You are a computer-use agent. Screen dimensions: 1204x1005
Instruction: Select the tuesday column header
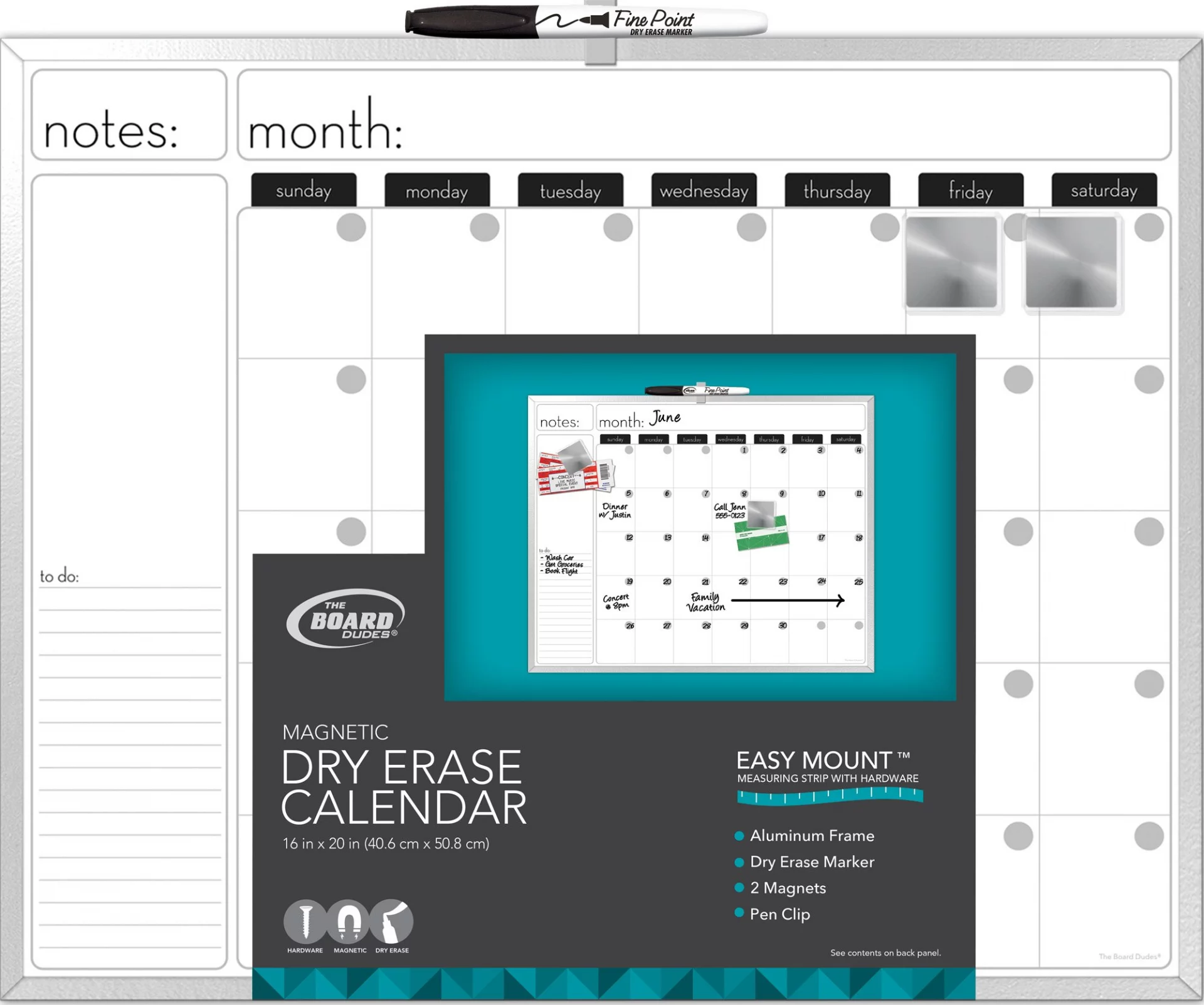[x=571, y=190]
